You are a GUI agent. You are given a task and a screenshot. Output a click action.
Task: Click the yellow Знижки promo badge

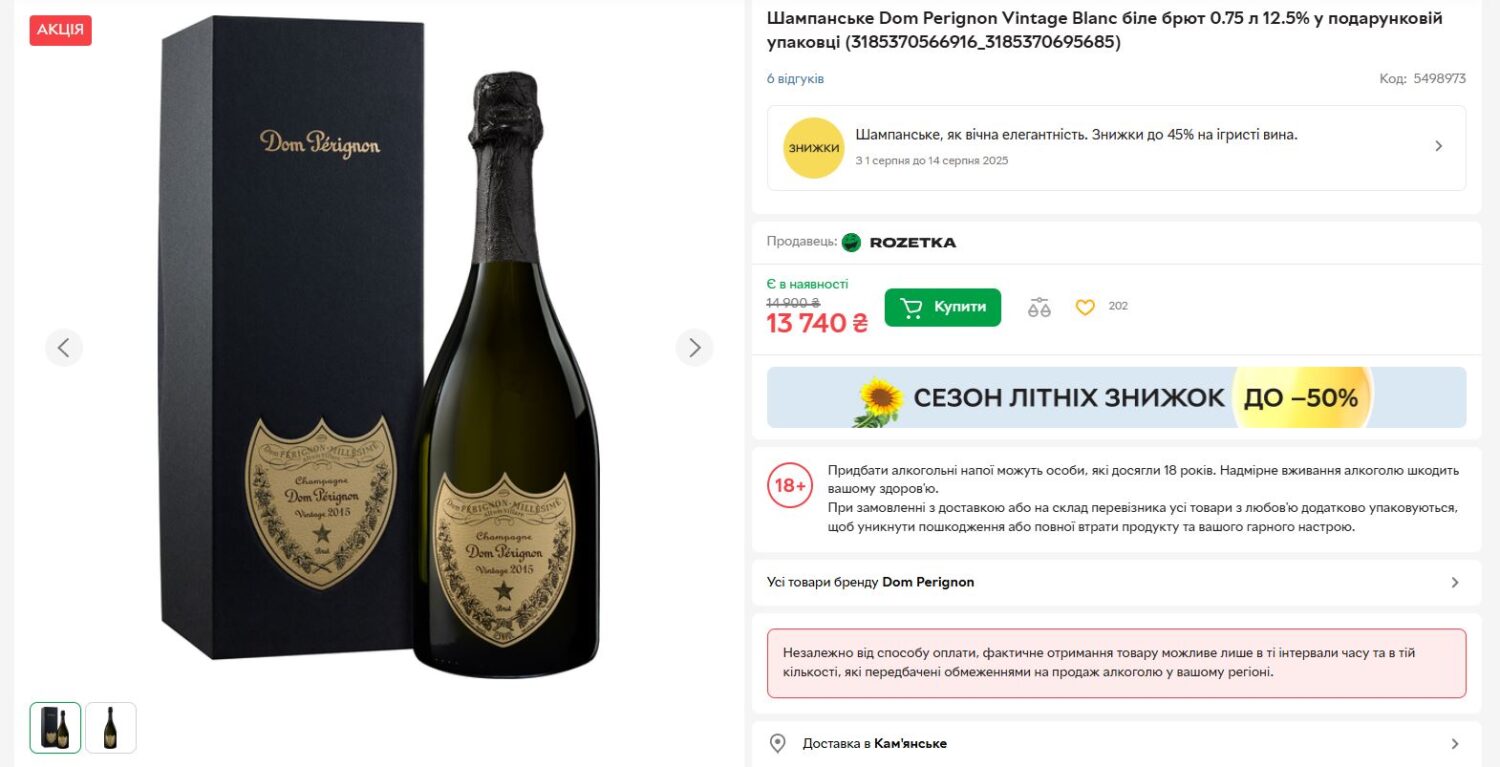coord(813,148)
